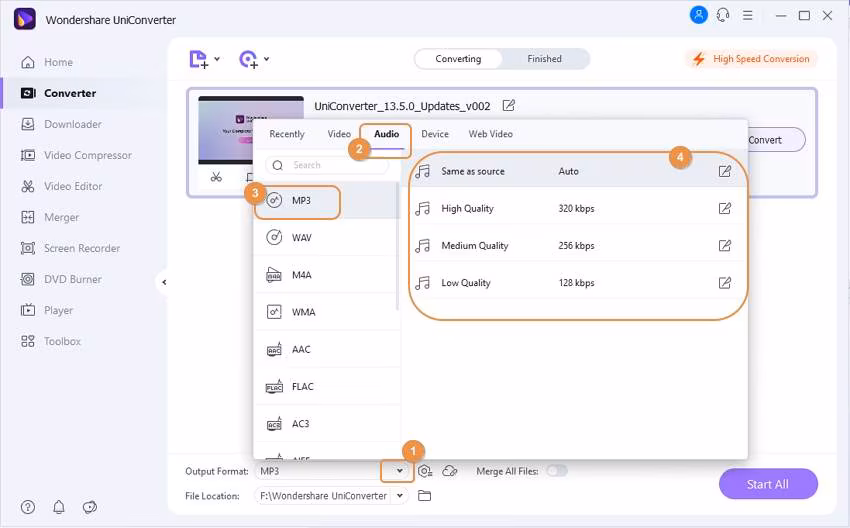Image resolution: width=850 pixels, height=528 pixels.
Task: Expand the Add Files dropdown arrow
Action: pos(217,59)
